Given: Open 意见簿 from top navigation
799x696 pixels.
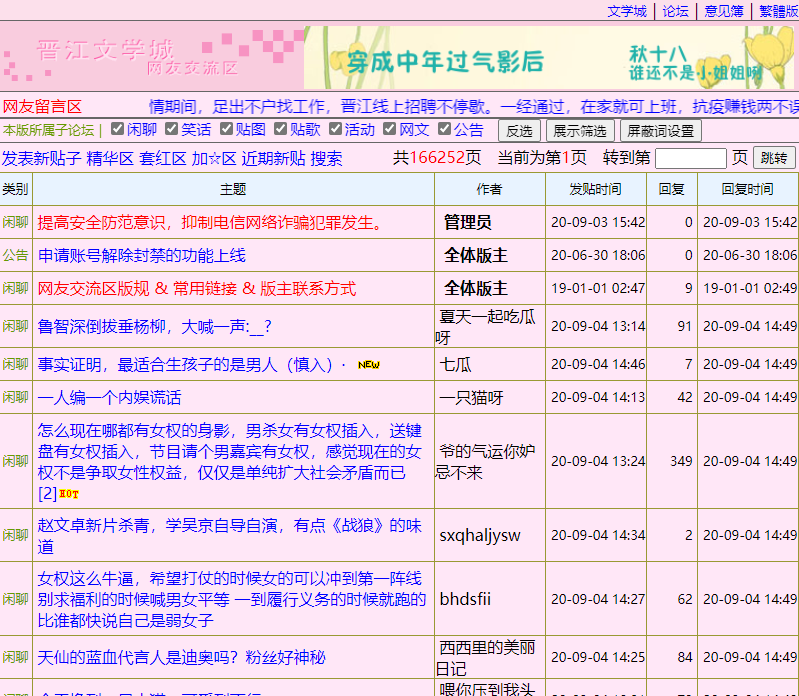Looking at the screenshot, I should pos(724,11).
